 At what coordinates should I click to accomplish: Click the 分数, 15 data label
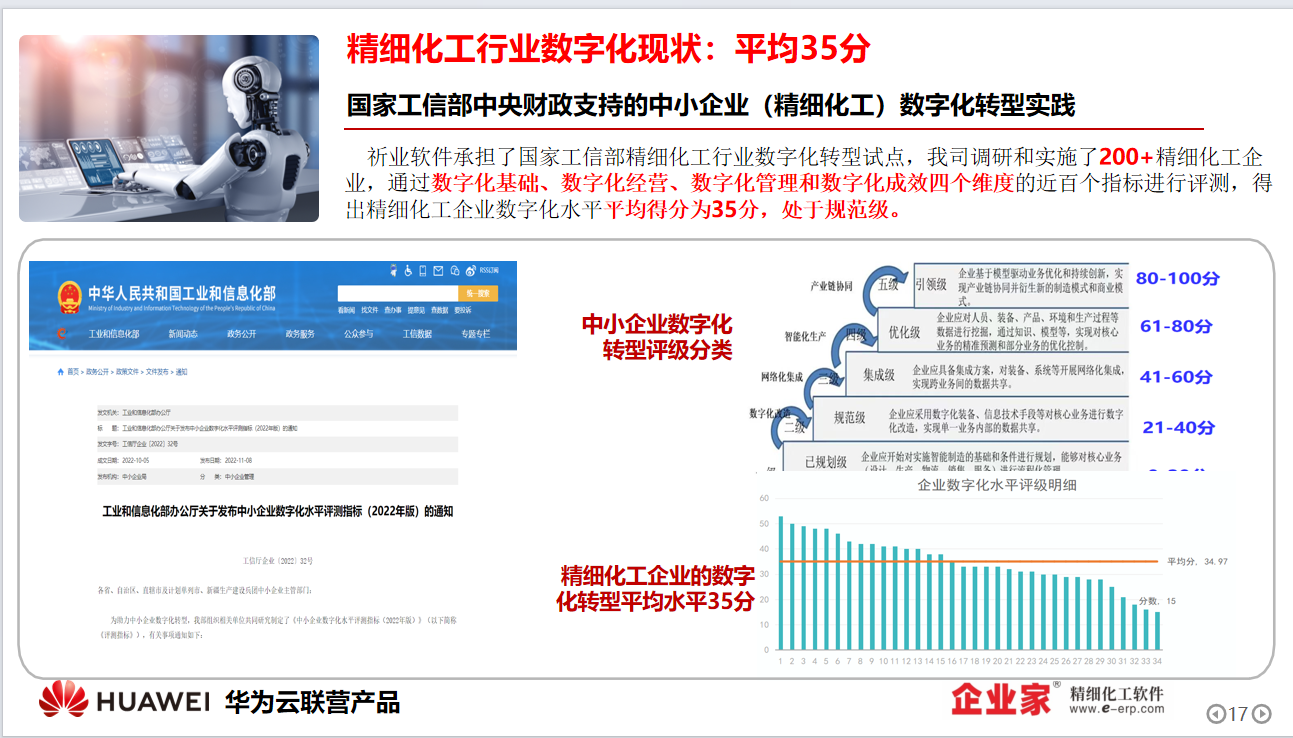pos(1157,601)
